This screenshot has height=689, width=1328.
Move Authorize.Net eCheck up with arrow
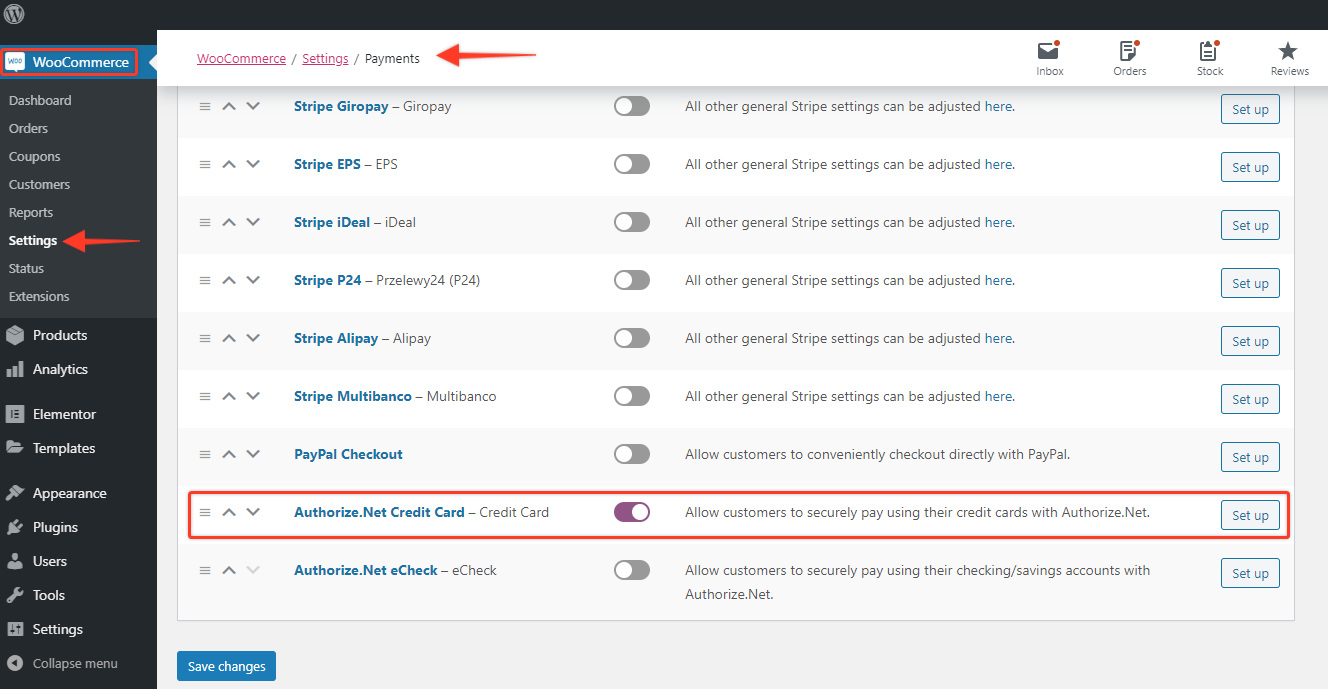(x=229, y=570)
